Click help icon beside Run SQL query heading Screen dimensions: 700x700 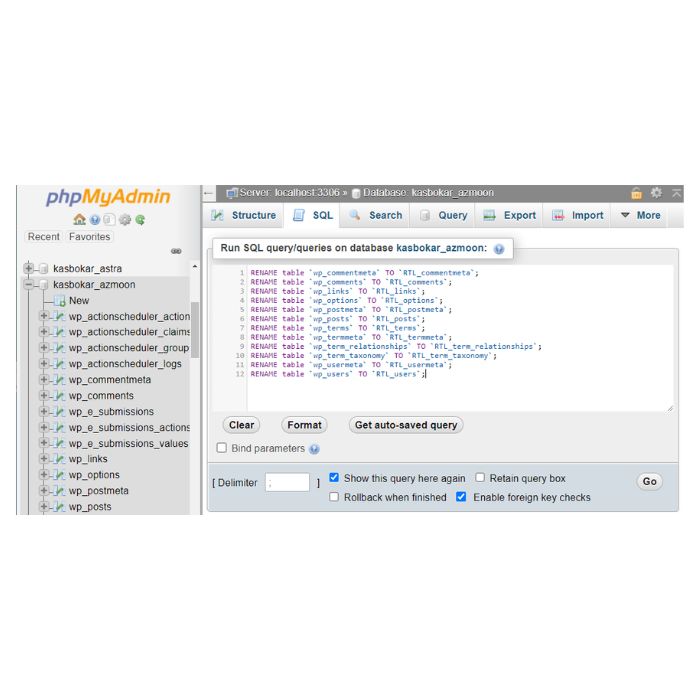(499, 248)
